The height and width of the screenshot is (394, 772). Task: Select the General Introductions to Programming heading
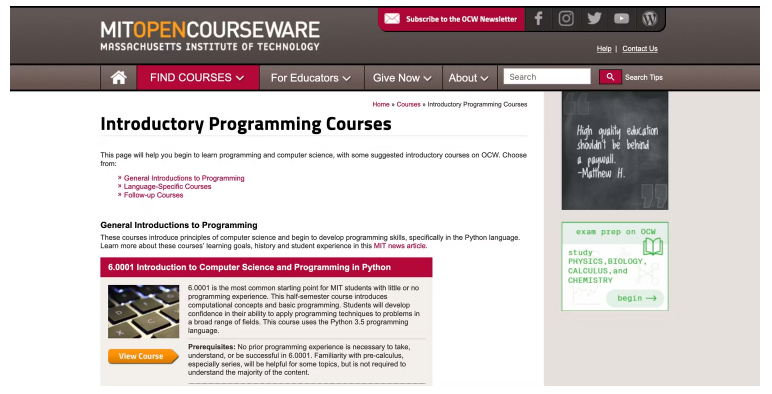[x=179, y=225]
